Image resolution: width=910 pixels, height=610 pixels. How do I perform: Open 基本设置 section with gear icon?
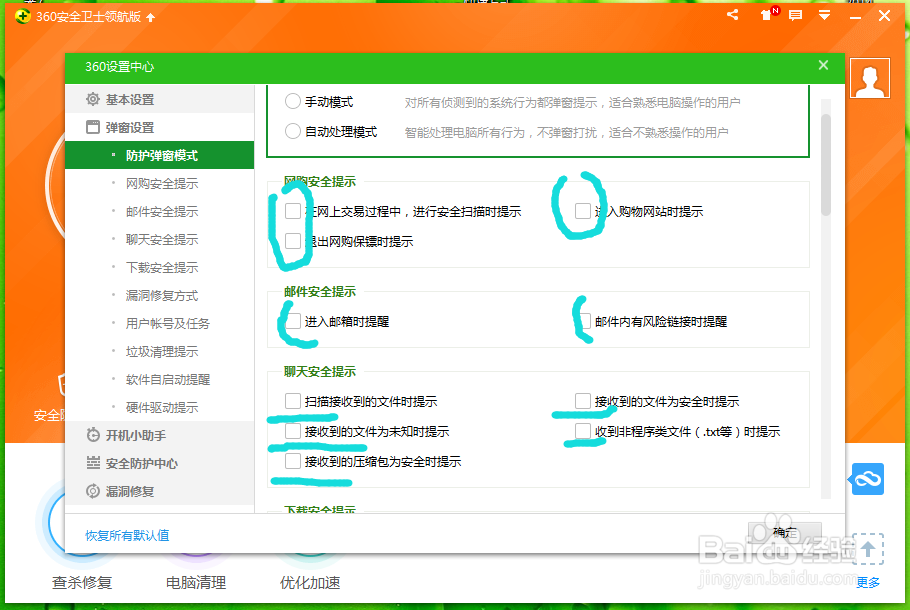pos(160,99)
